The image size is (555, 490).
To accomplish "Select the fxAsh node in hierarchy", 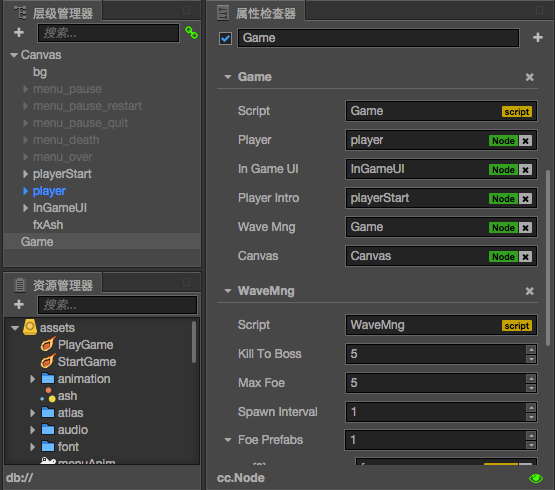I will [48, 225].
